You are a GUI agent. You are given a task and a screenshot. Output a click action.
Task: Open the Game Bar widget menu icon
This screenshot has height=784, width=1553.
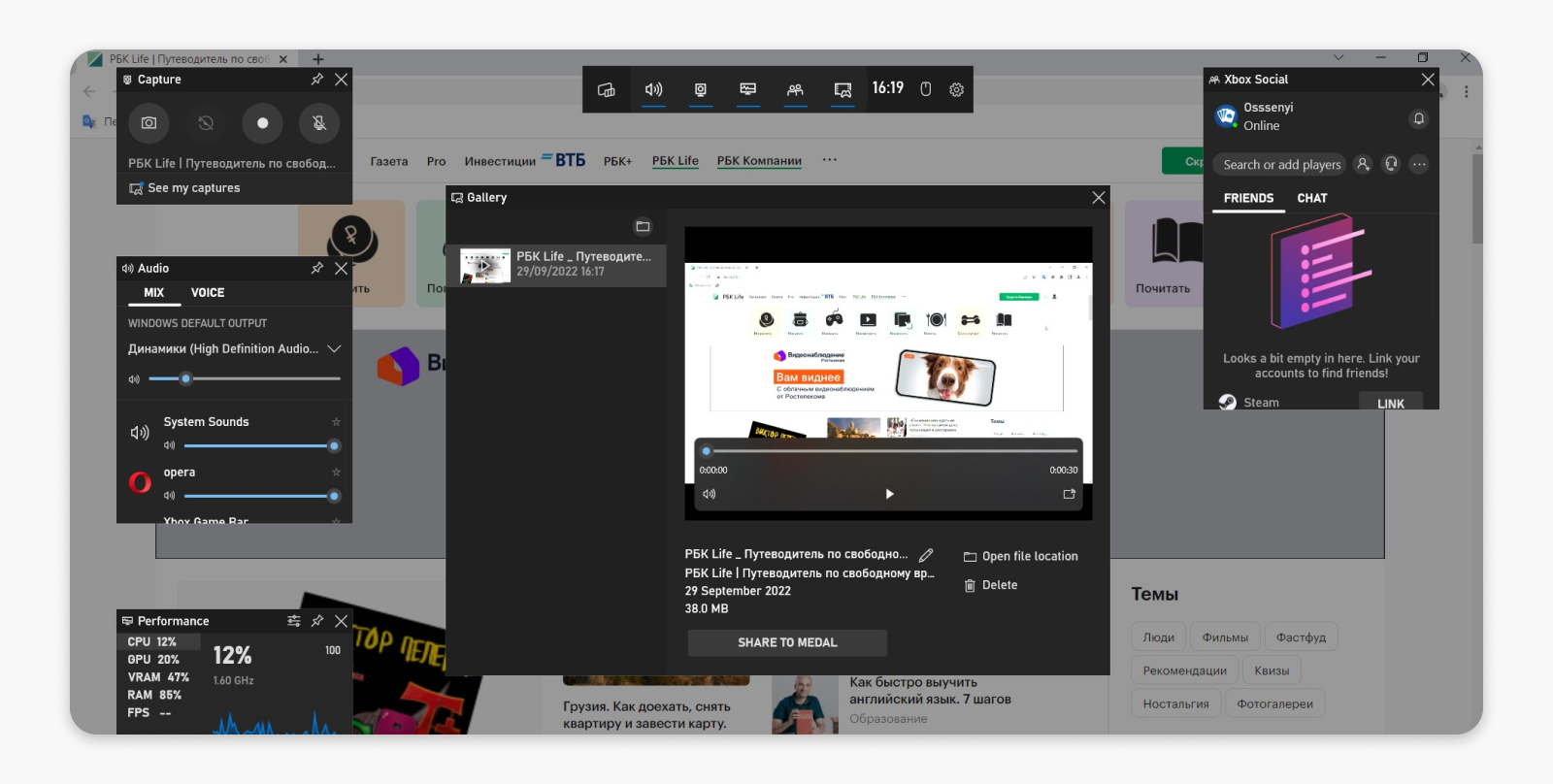click(x=607, y=89)
